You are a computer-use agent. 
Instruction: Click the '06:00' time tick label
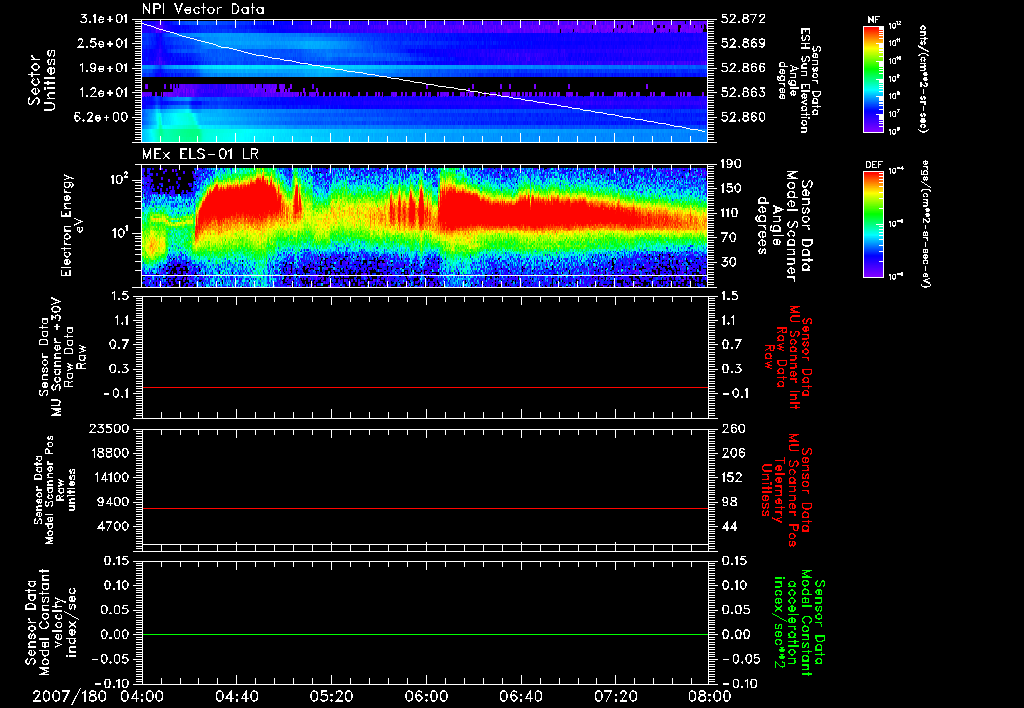426,696
